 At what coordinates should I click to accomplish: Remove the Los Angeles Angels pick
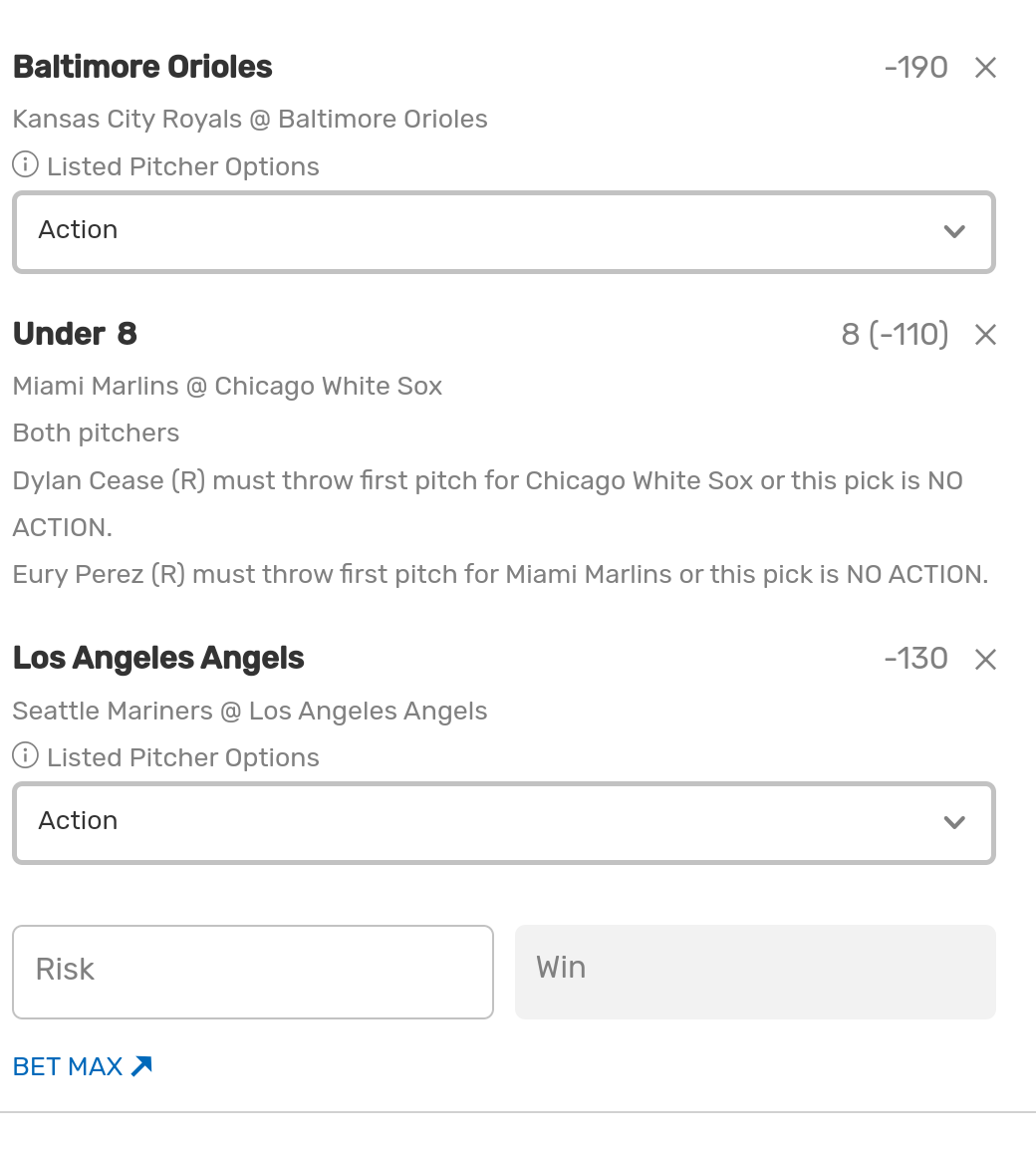985,659
